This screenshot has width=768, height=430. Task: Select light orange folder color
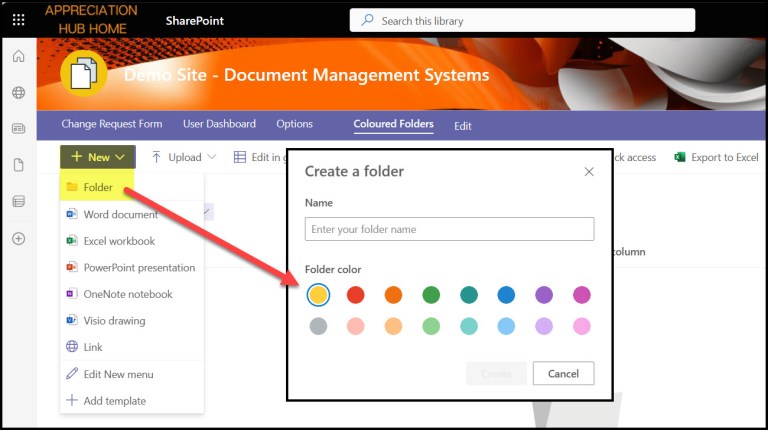(393, 326)
